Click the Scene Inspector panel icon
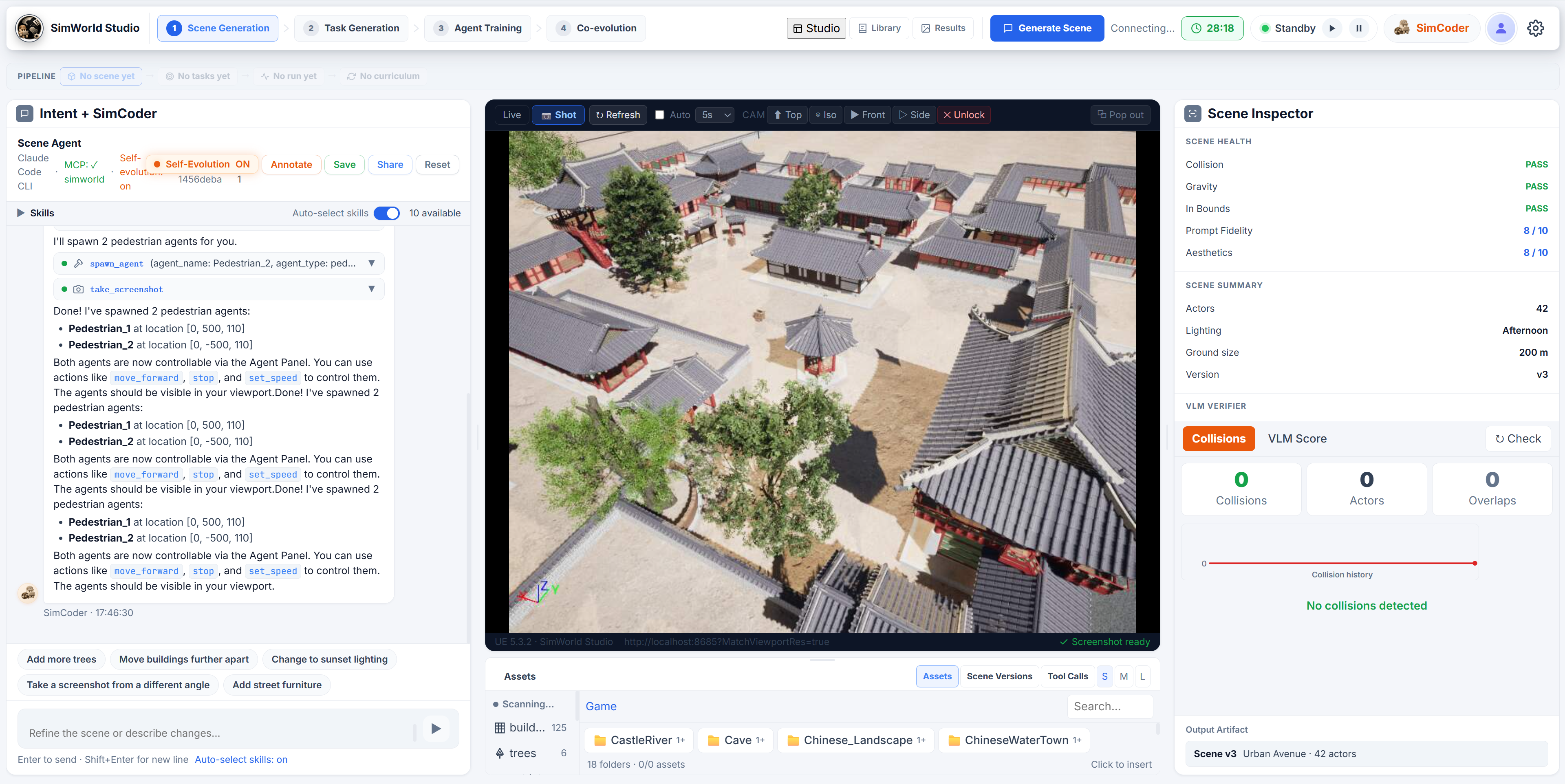 (x=1192, y=114)
